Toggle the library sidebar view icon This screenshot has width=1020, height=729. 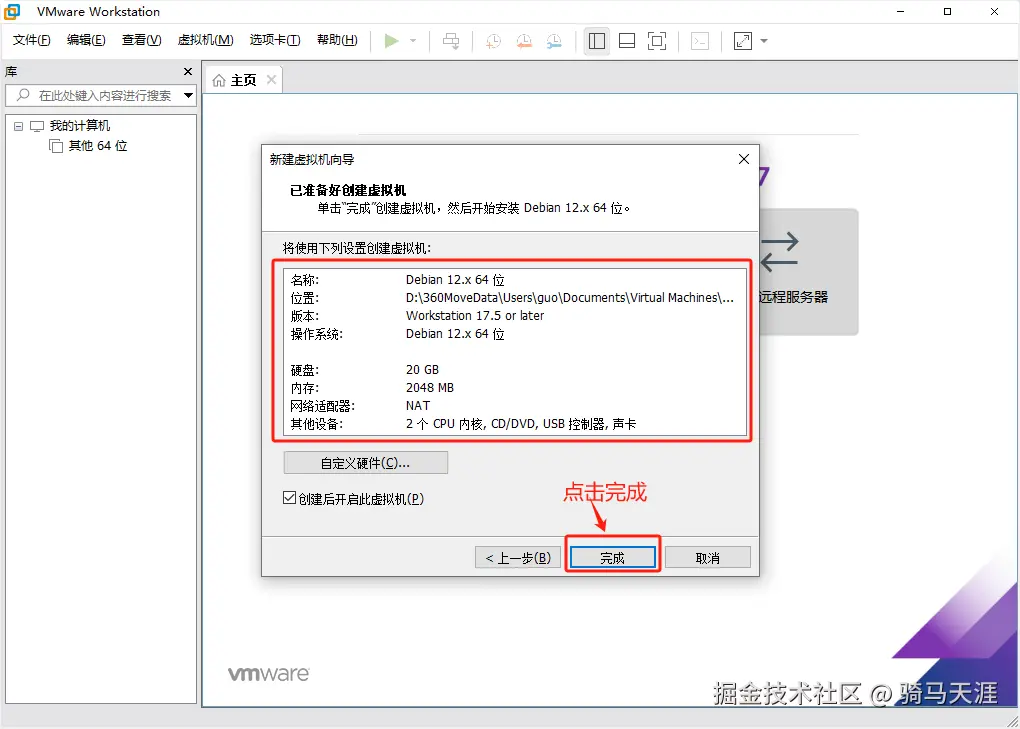pos(597,41)
